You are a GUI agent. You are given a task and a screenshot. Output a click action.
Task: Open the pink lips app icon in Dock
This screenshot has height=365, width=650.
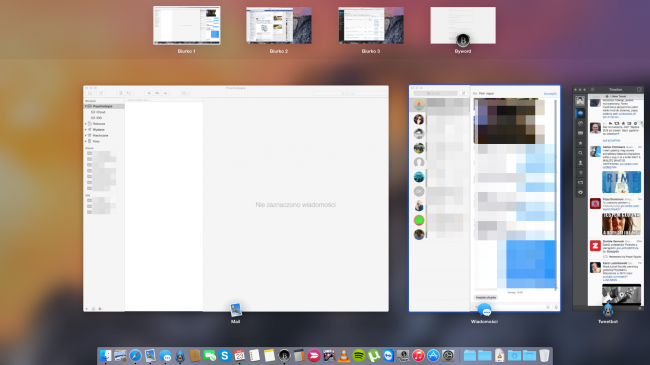click(x=314, y=355)
